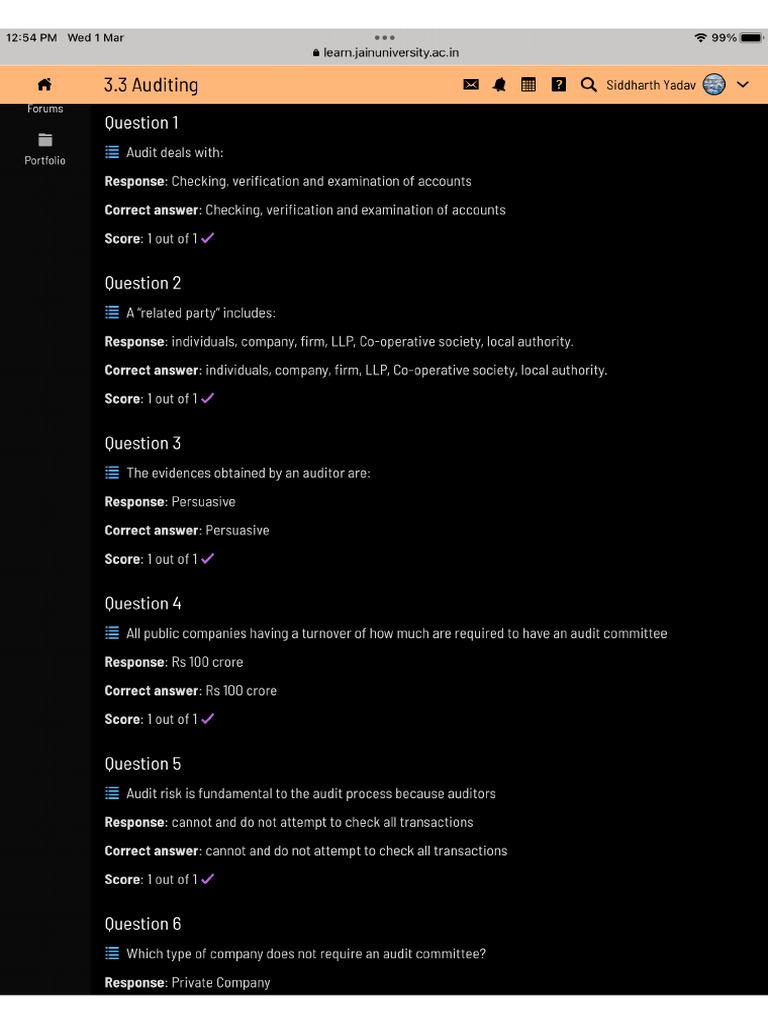The image size is (768, 1024).
Task: Go to the home page icon
Action: [44, 85]
